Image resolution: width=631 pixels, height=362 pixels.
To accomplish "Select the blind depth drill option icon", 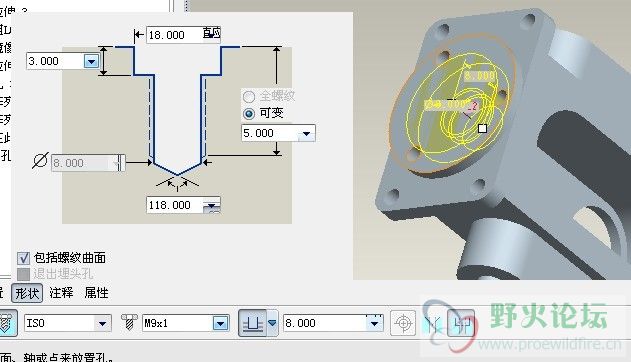I will [x=252, y=323].
